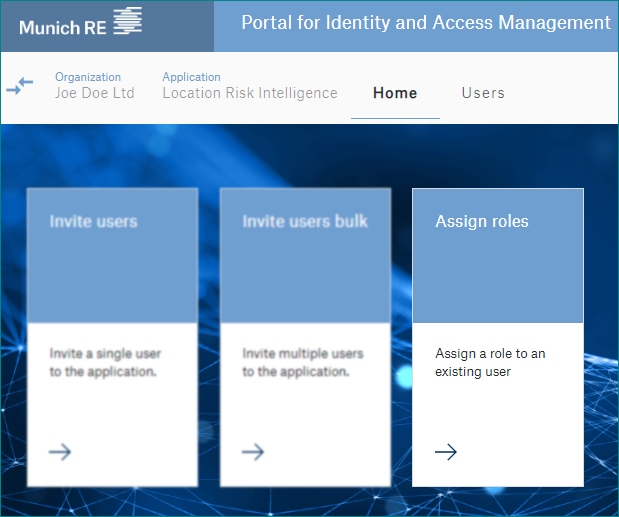Click 'Assign a role to an existing user' text
Screen dimensions: 619x517
click(490, 362)
